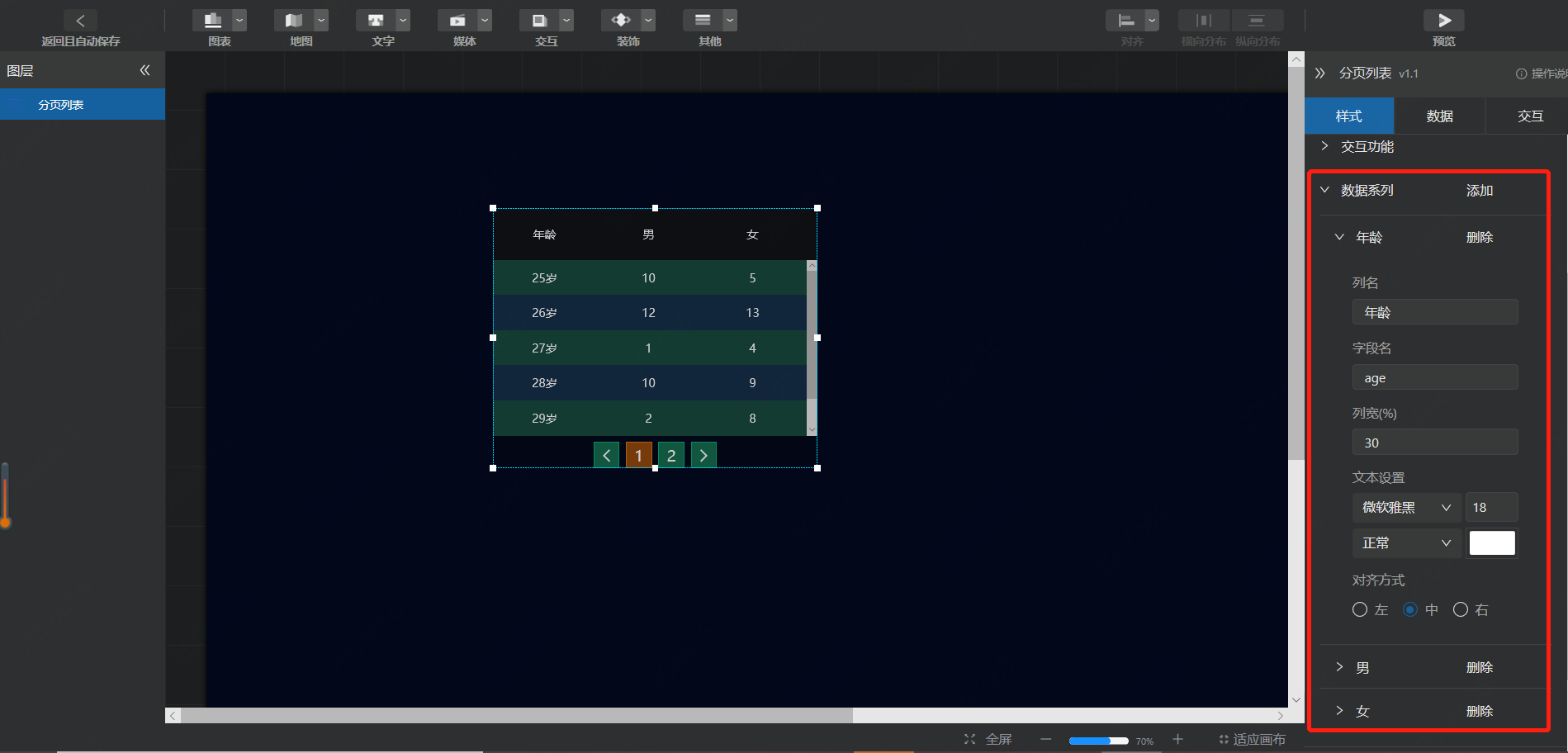Click the 列宽 input with 30

[1435, 443]
